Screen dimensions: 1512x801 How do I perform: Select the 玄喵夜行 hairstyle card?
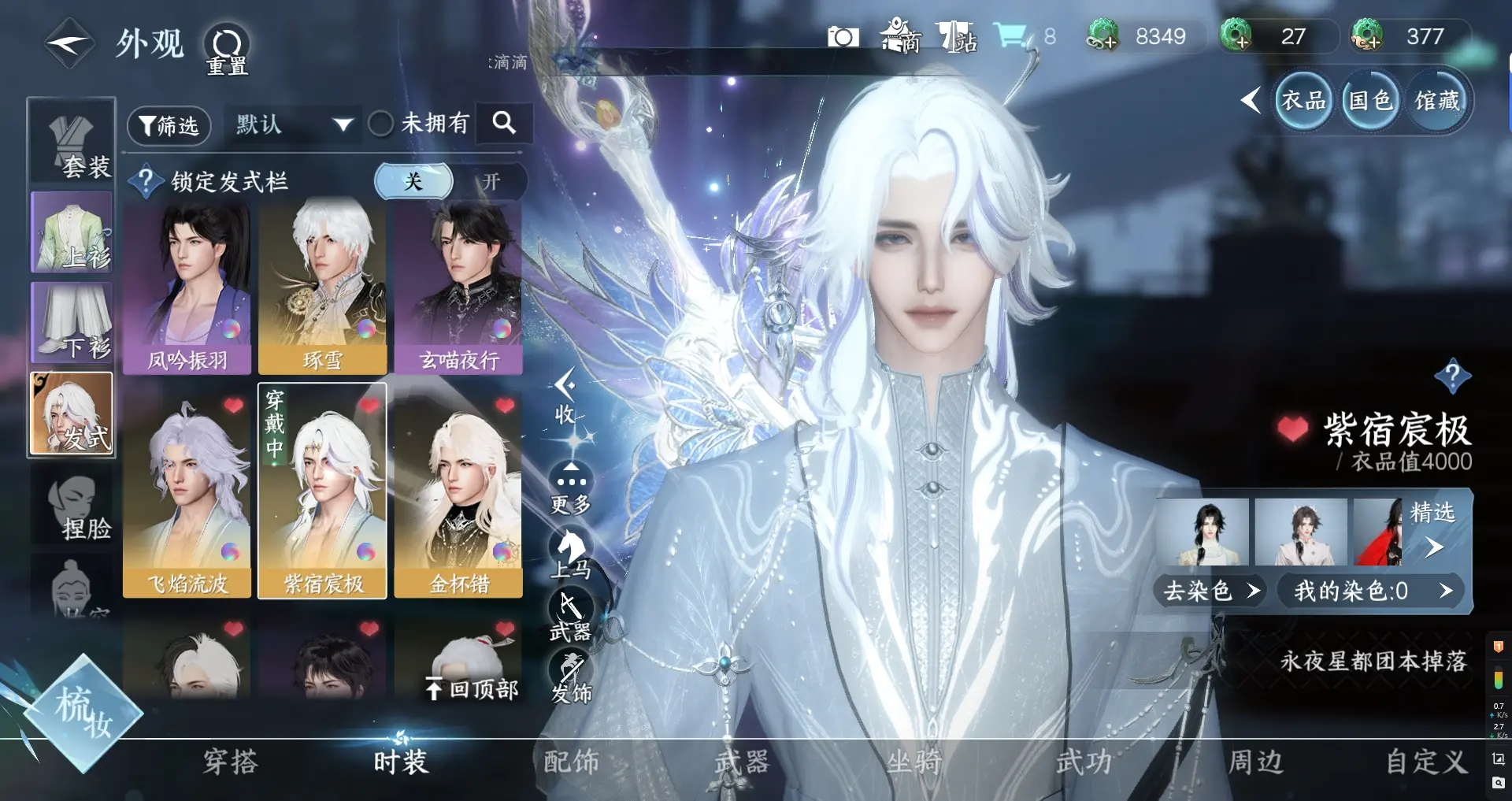(458, 289)
